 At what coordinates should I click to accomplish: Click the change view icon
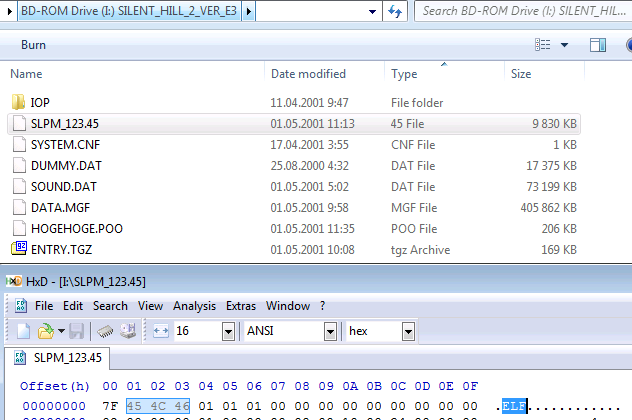[543, 45]
